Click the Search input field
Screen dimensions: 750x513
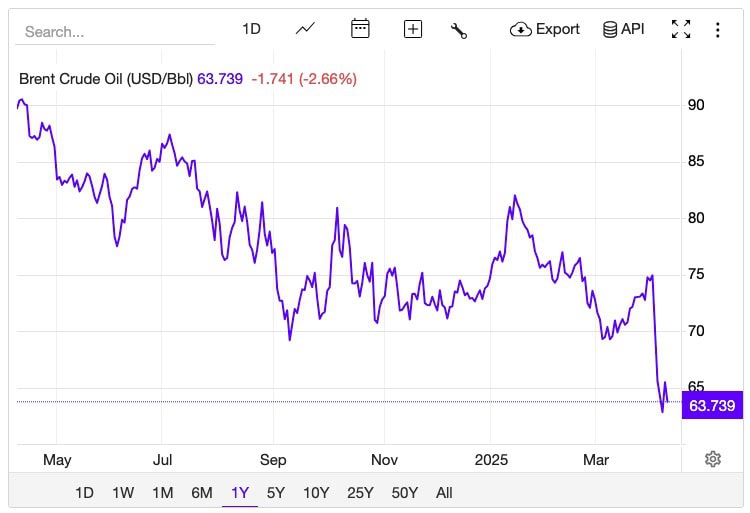click(115, 31)
